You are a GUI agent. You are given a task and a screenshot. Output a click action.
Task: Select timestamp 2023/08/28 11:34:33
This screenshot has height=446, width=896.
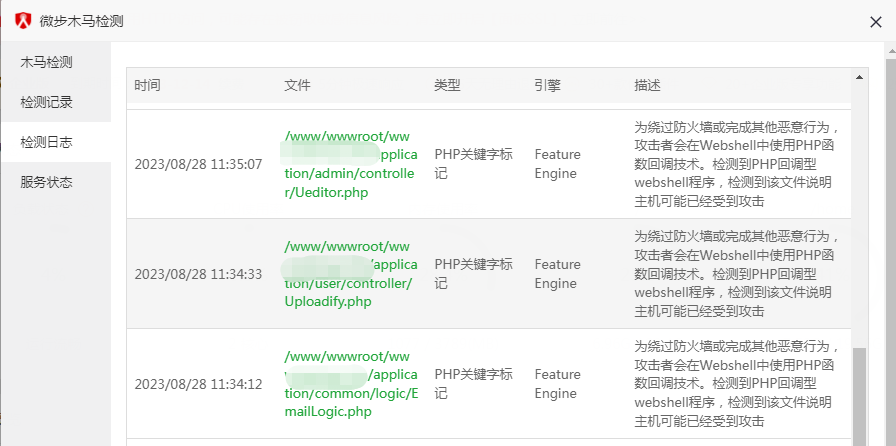(198, 274)
